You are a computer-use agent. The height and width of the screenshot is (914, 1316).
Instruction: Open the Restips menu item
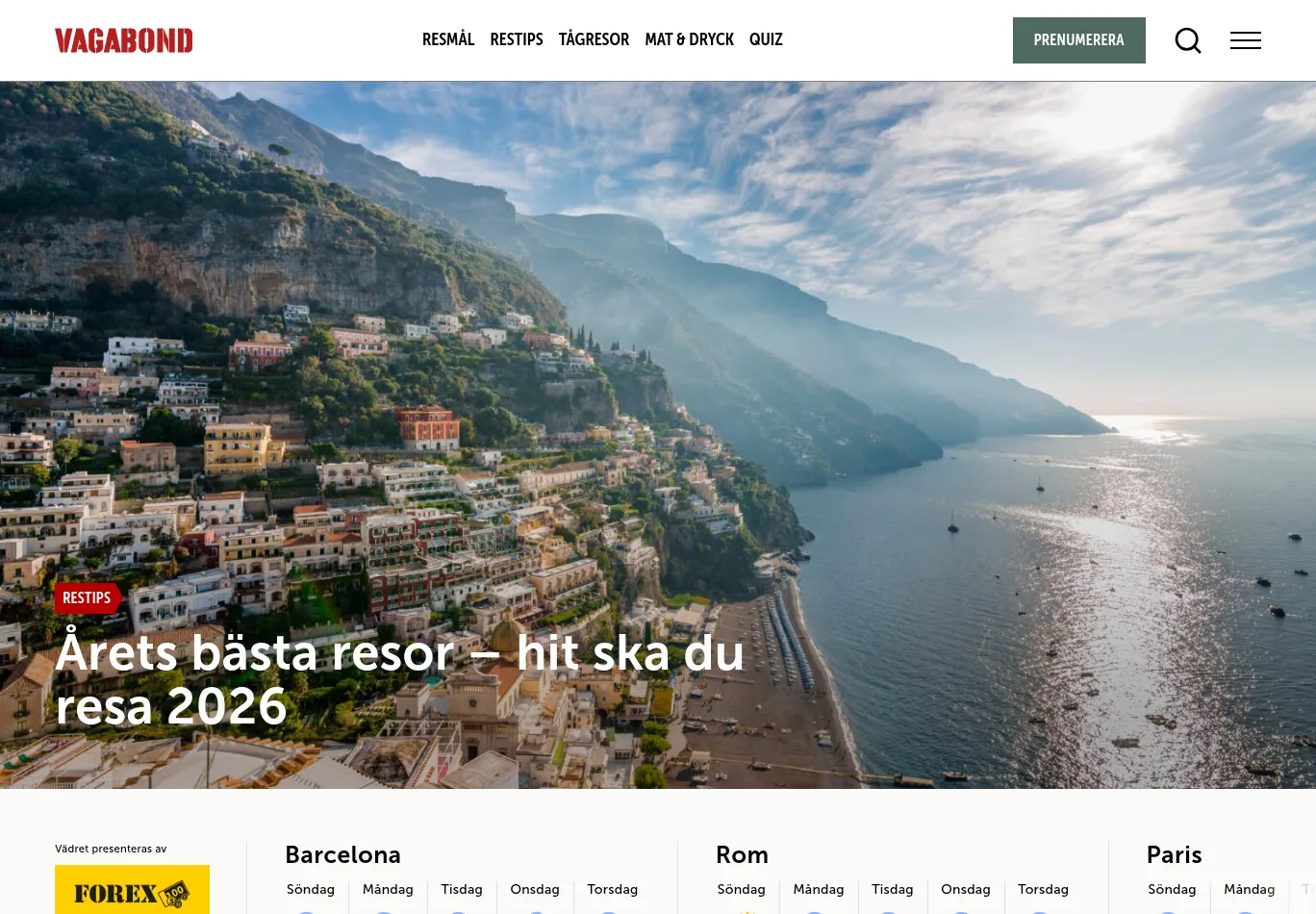(x=517, y=39)
